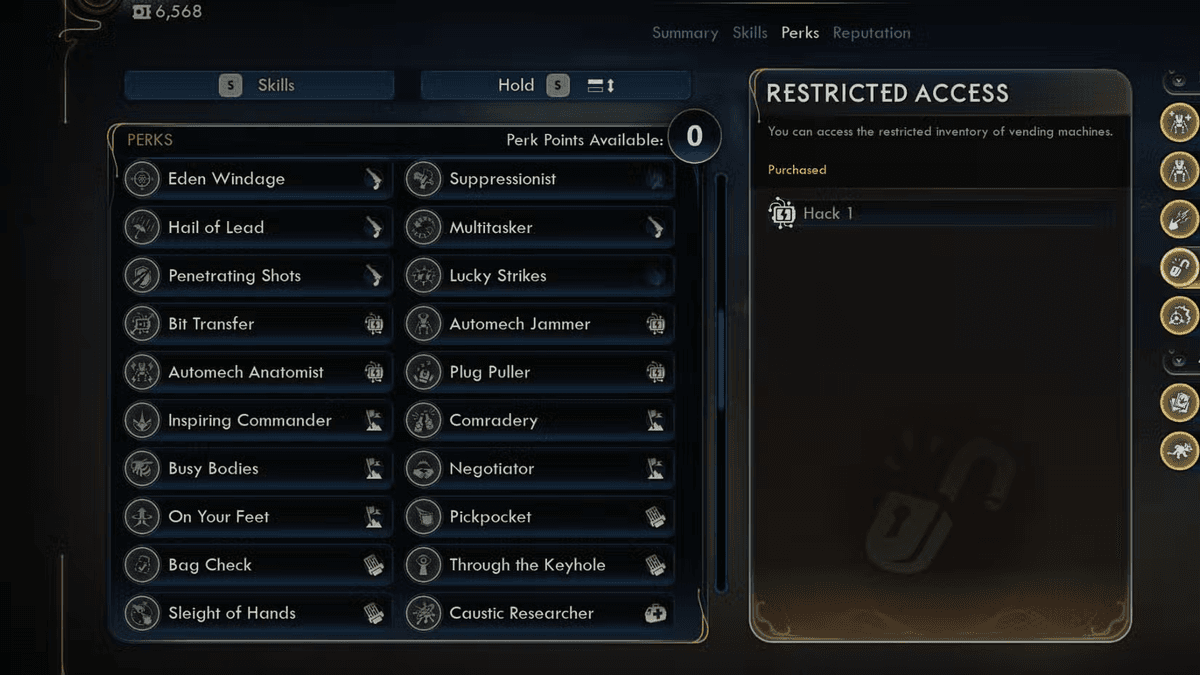Screen dimensions: 1200x675
Task: Switch to the Summary tab
Action: tap(685, 33)
